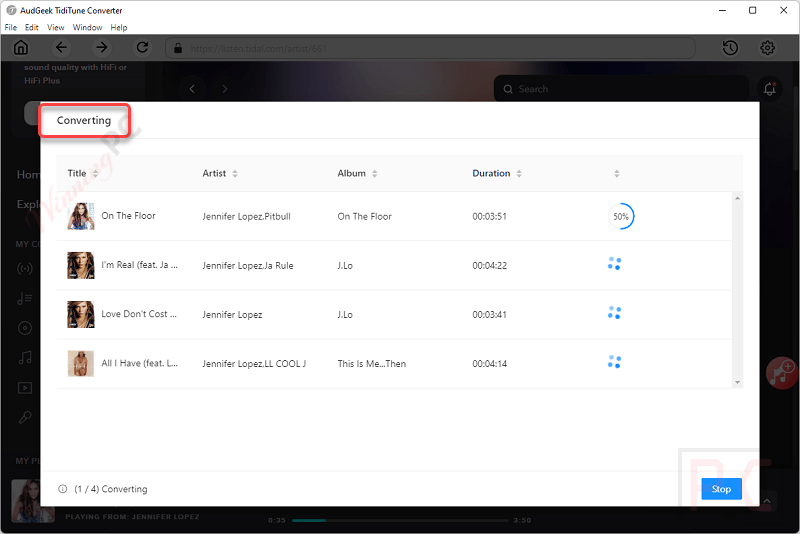This screenshot has height=534, width=800.
Task: Click duration '00:04:22'
Action: (489, 265)
